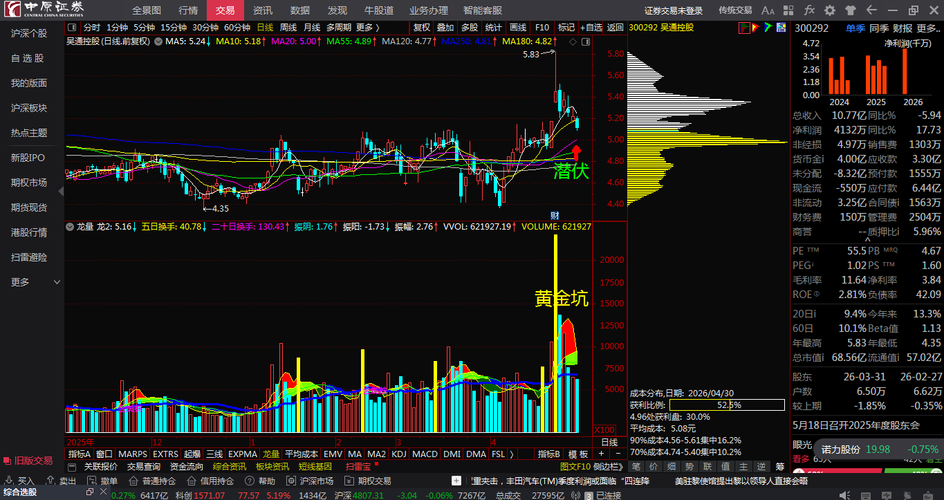Toggle the 复权 adjustment button
This screenshot has width=944, height=500.
tap(421, 27)
